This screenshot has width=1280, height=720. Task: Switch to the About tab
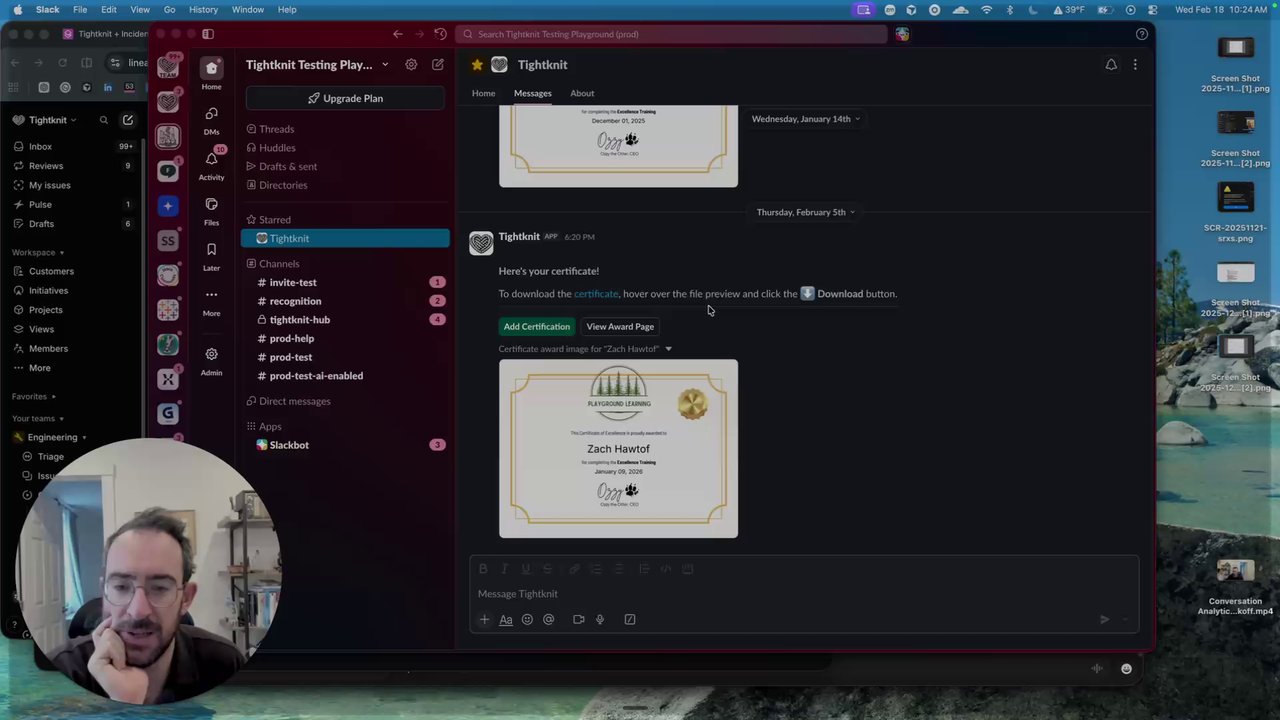(x=582, y=93)
